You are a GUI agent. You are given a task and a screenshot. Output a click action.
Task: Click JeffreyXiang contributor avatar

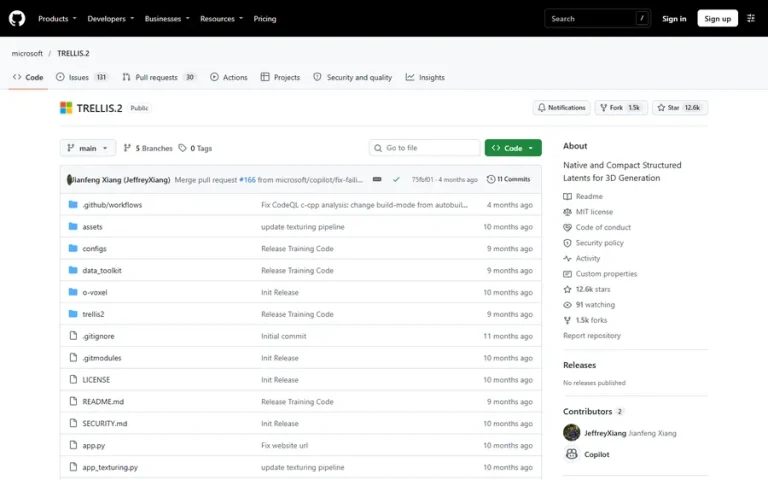(572, 432)
